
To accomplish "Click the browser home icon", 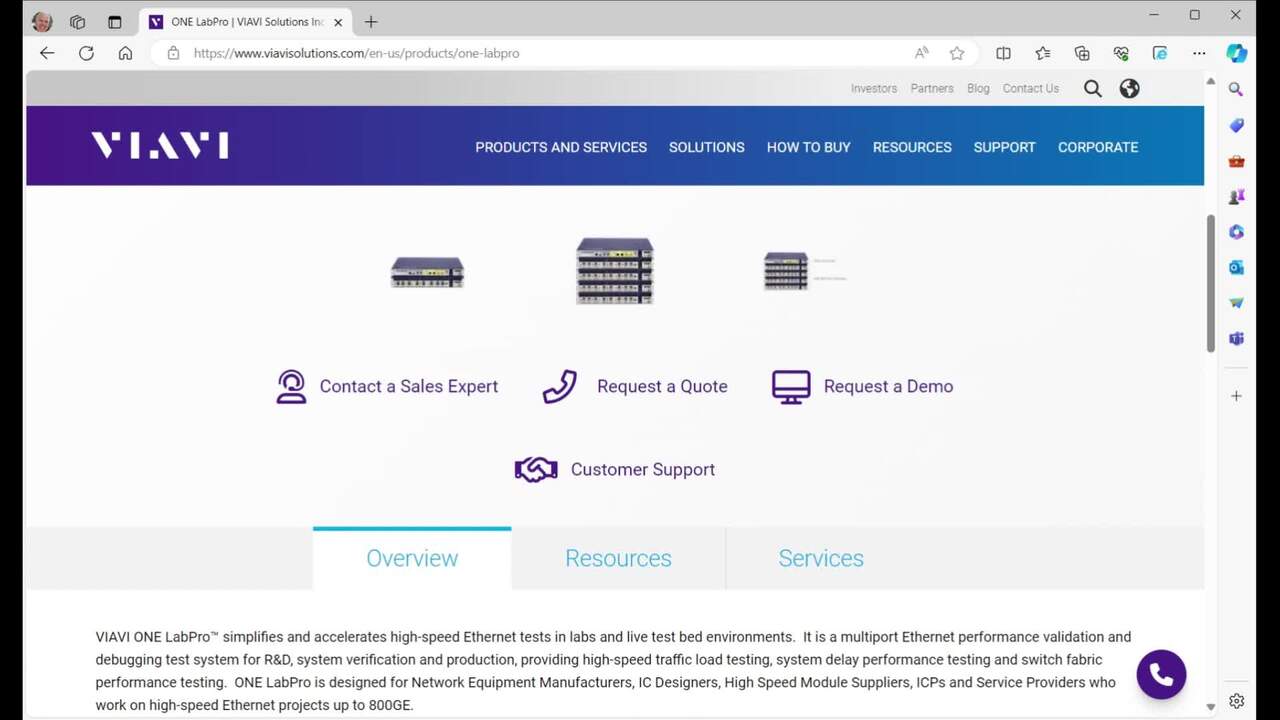I will pos(125,53).
